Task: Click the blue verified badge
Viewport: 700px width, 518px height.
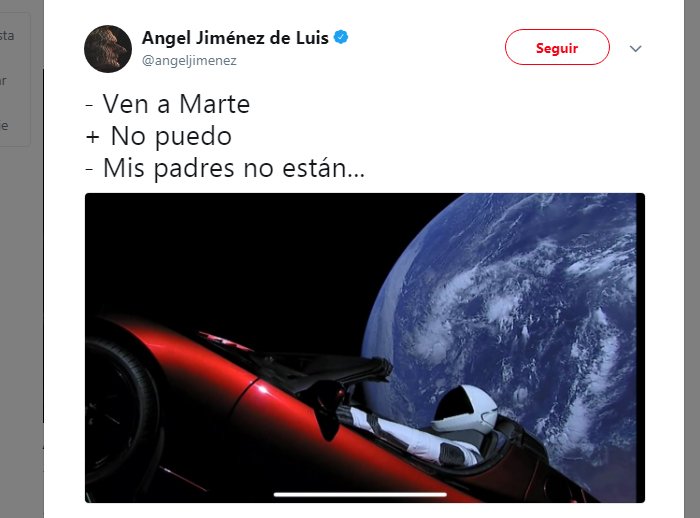Action: pos(341,38)
